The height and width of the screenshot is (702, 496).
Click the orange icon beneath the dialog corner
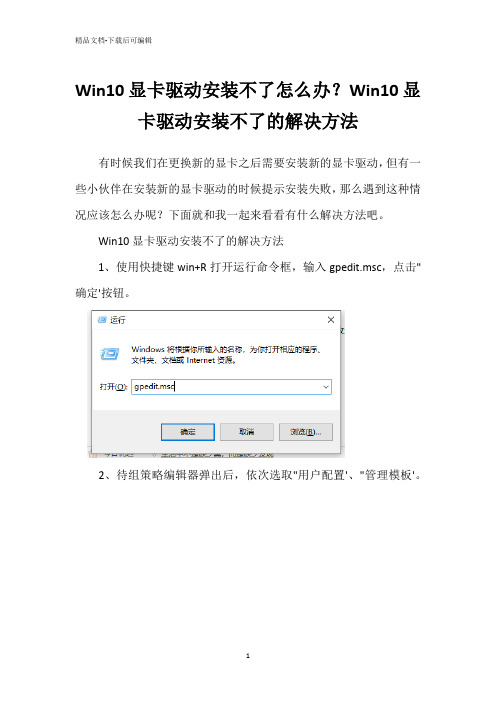(x=93, y=454)
